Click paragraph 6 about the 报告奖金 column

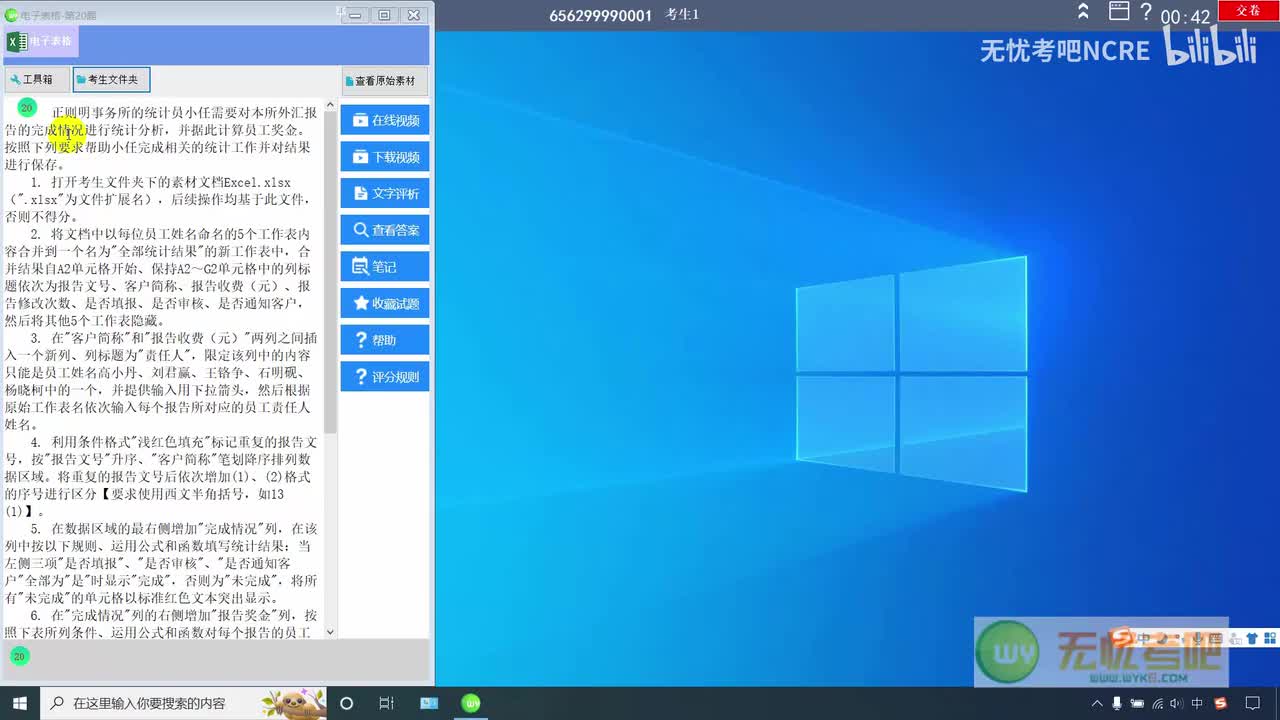pos(161,623)
